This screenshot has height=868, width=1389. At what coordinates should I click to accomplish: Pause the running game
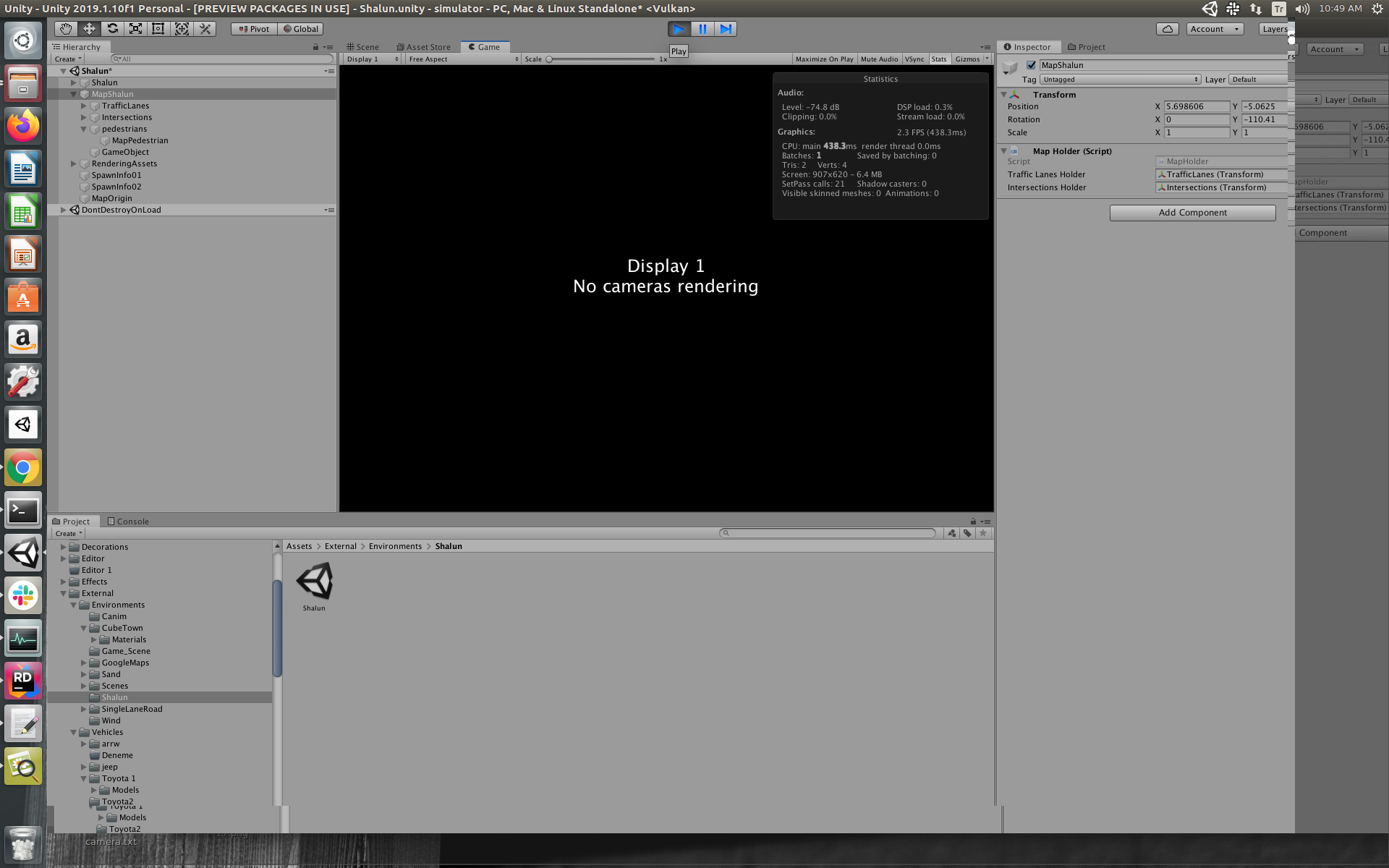click(702, 29)
